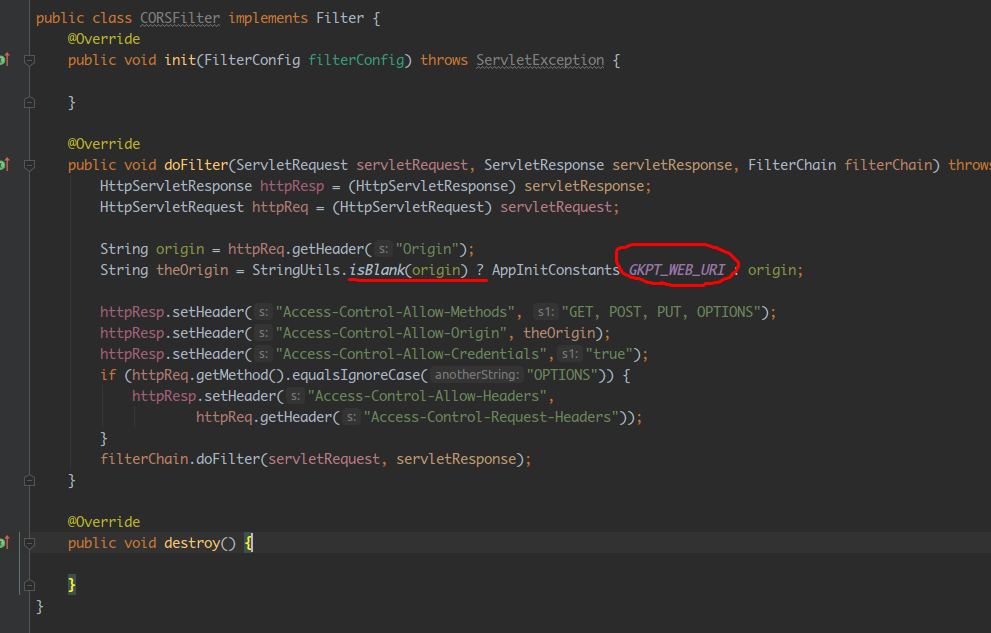Collapse the doFilter method with its fold marker
Screen dimensions: 991x633
[29, 165]
